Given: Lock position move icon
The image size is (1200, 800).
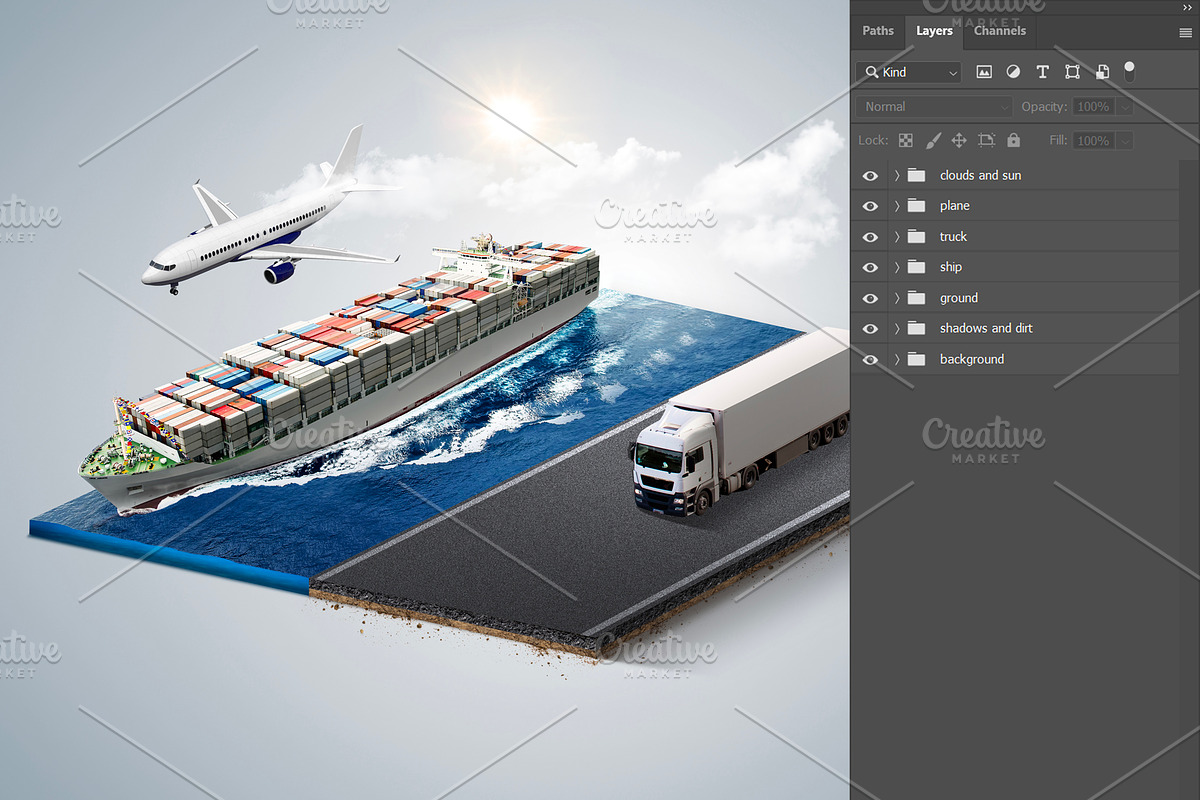Looking at the screenshot, I should (959, 141).
